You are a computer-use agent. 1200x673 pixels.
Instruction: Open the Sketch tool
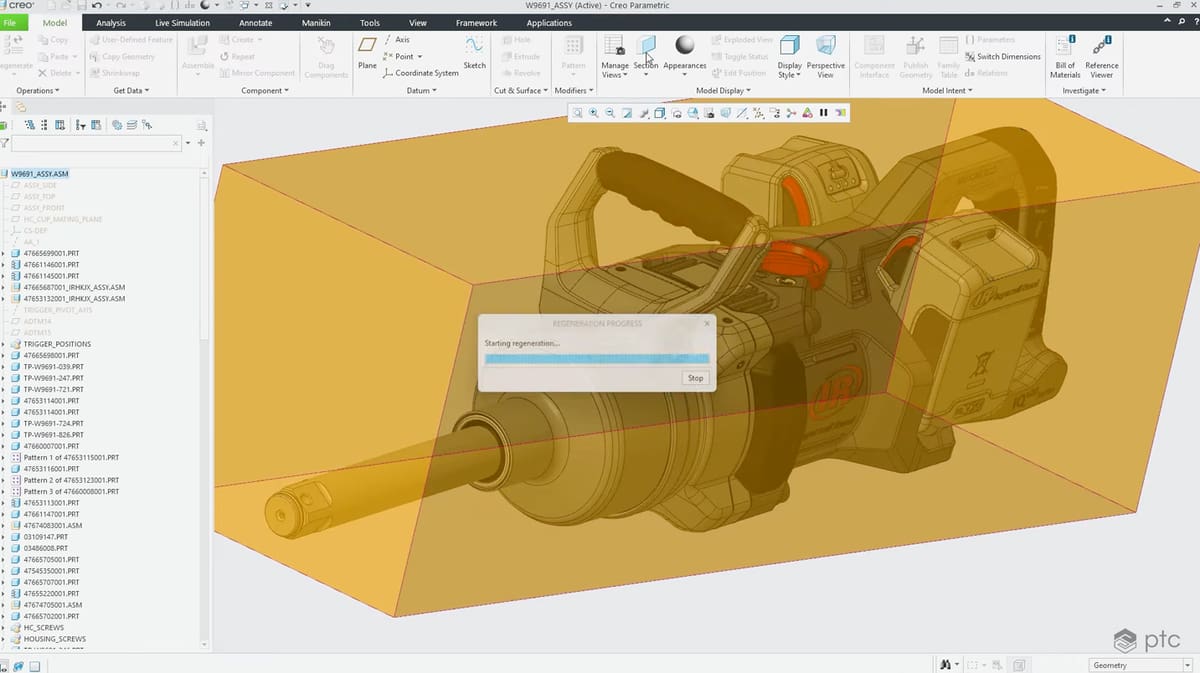pos(474,53)
